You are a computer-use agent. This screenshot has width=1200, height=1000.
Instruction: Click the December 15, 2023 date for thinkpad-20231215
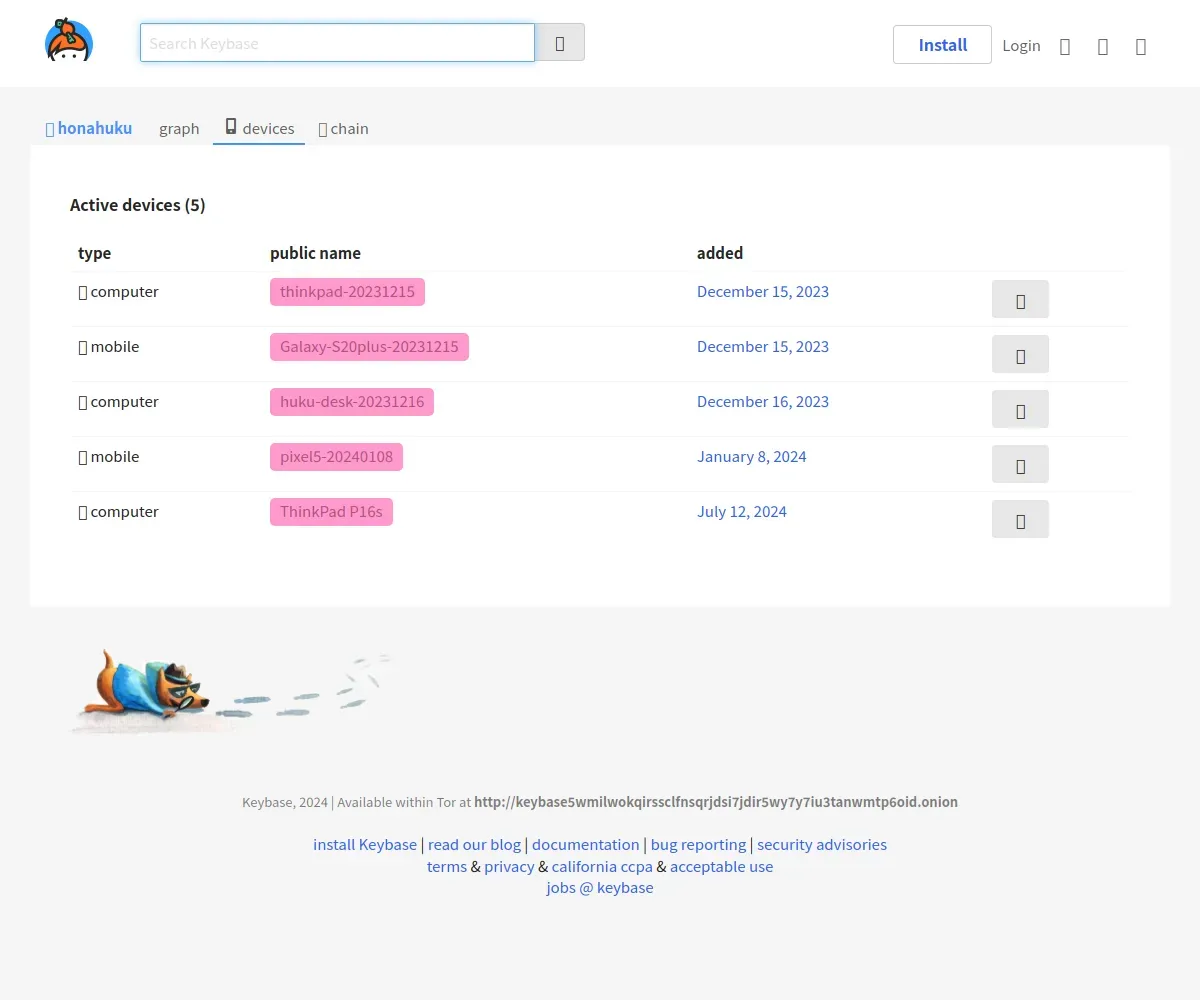pos(763,292)
